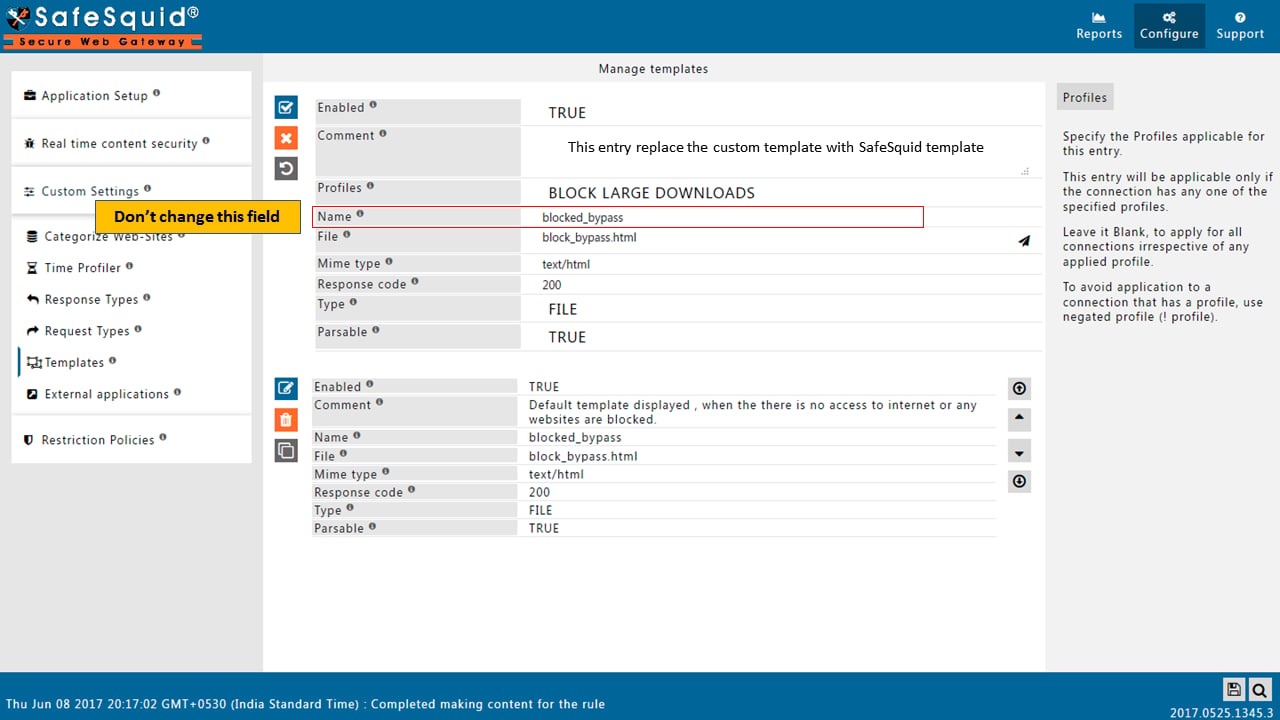The image size is (1280, 720).
Task: Open Templates settings
Action: (73, 362)
